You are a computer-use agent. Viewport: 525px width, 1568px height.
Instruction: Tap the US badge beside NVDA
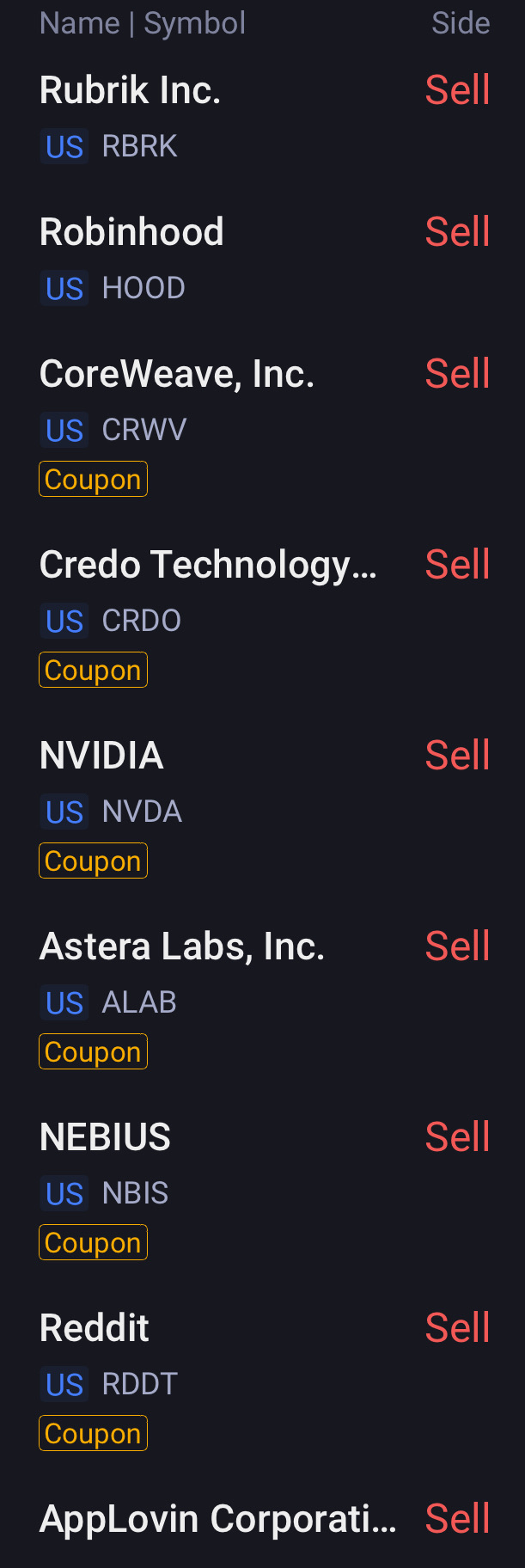click(64, 812)
